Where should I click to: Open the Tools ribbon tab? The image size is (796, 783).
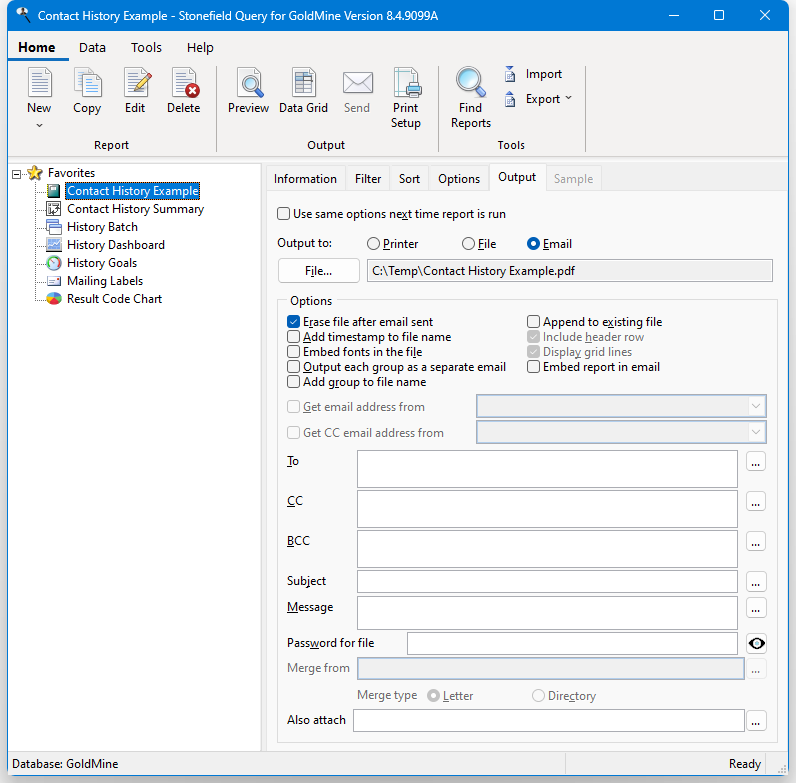(x=146, y=48)
